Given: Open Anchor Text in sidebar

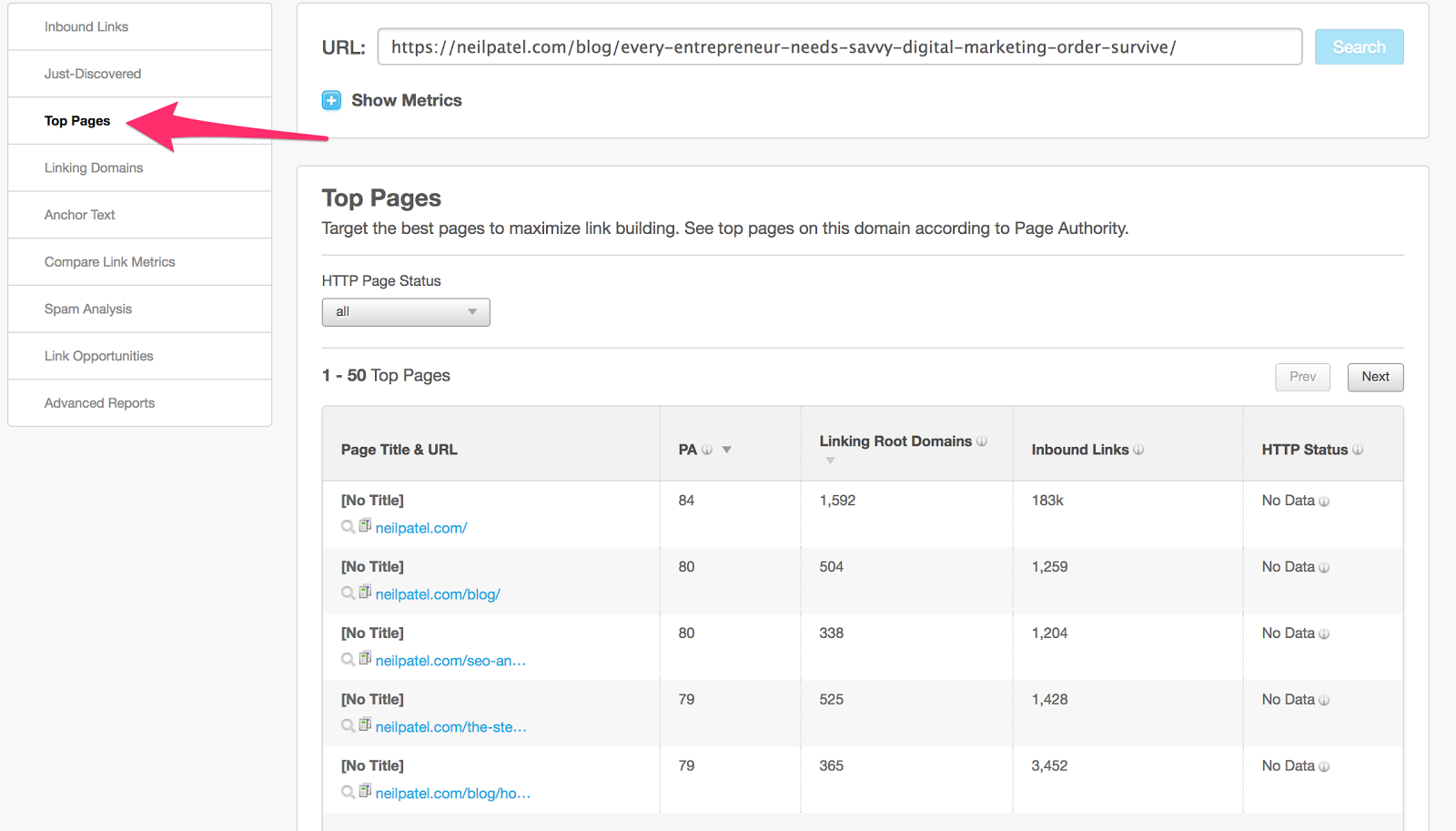Looking at the screenshot, I should [x=140, y=215].
